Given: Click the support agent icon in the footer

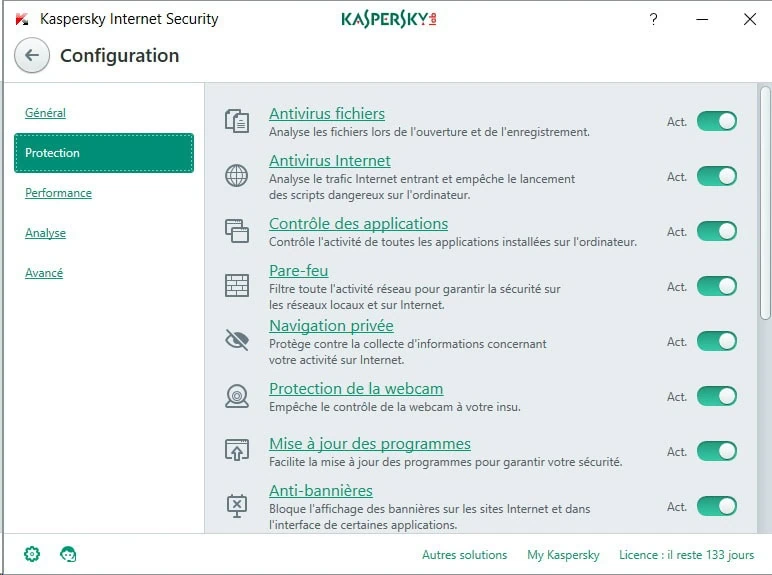Looking at the screenshot, I should 68,554.
